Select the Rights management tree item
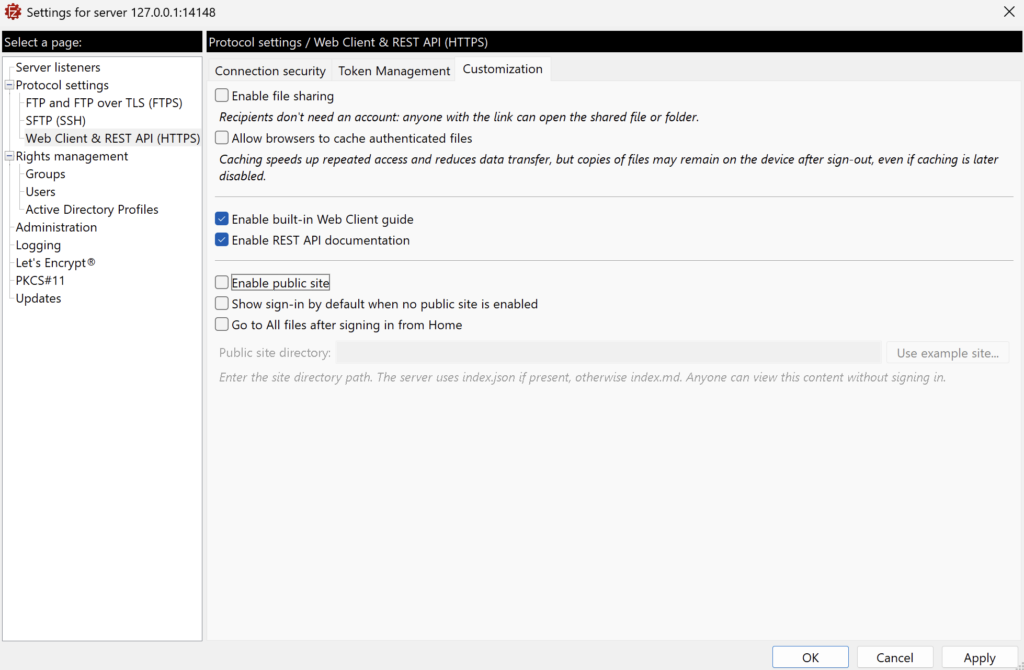This screenshot has height=670, width=1024. coord(72,156)
